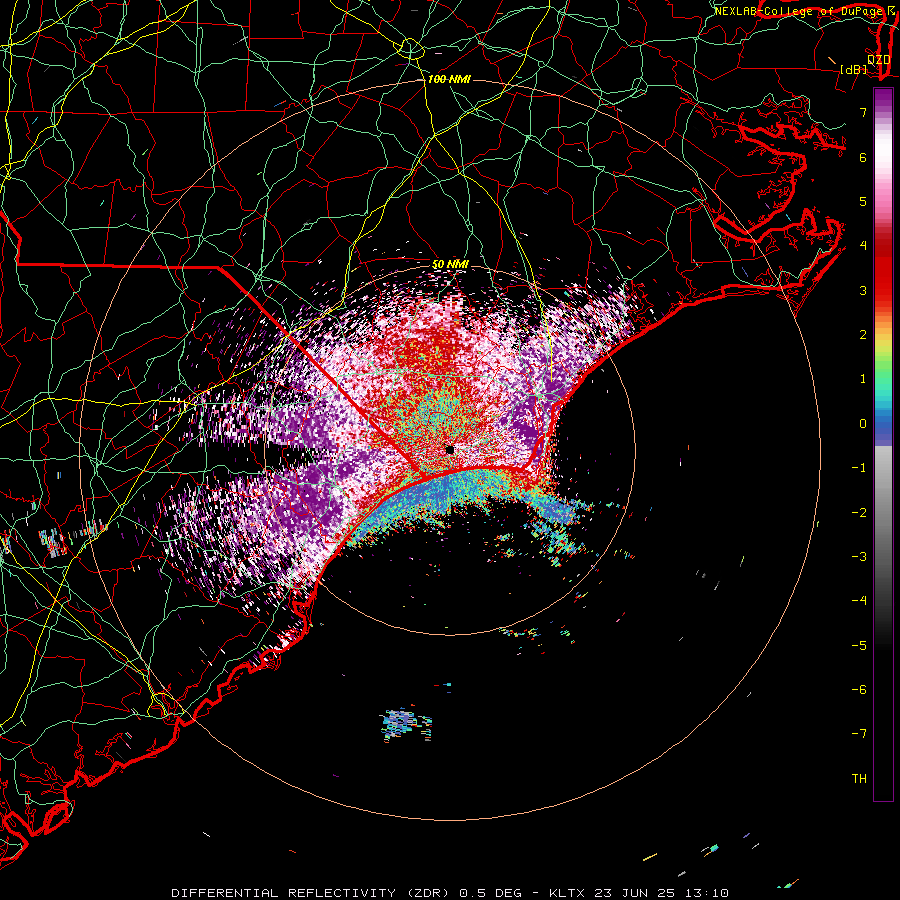
Task: Click the -6 value on the scale
Action: 859,690
